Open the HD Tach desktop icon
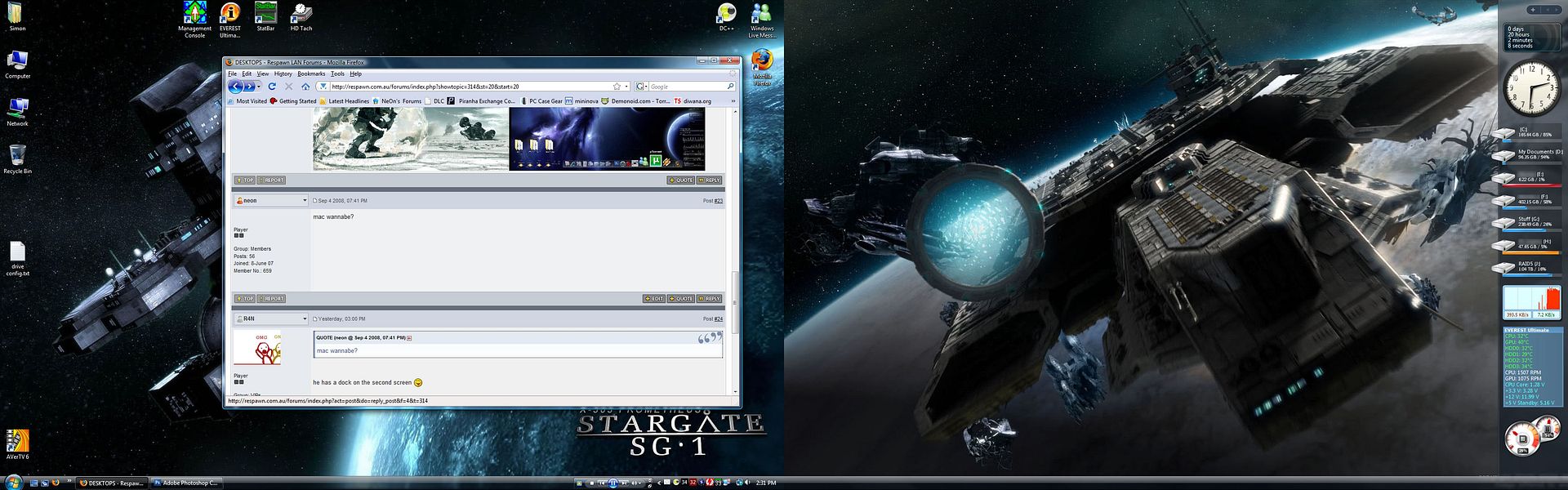This screenshot has width=1568, height=490. (x=301, y=16)
